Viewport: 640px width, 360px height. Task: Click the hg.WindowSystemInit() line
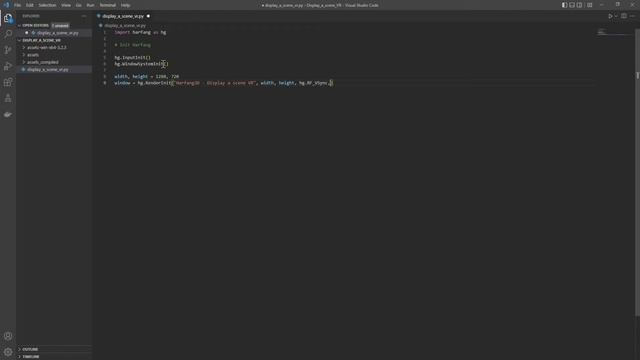[141, 64]
